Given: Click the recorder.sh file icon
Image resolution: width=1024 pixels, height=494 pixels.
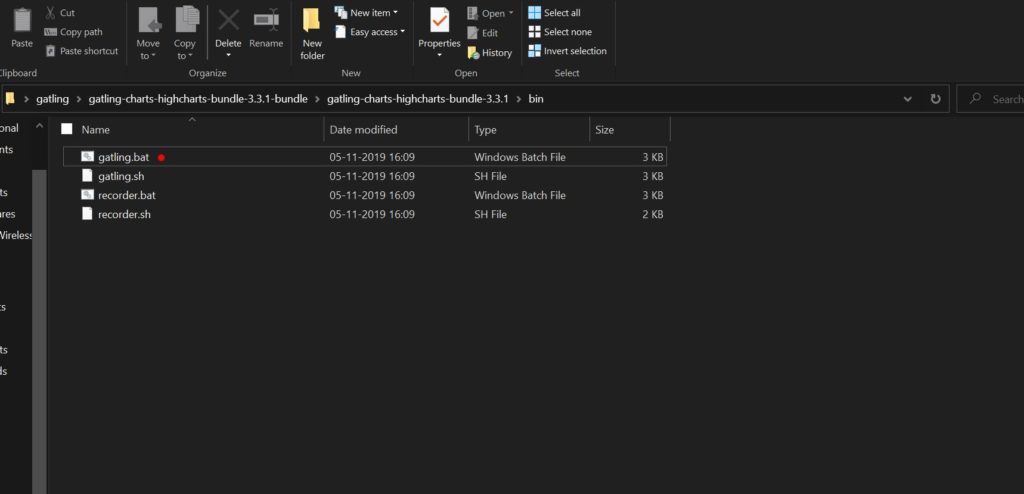Looking at the screenshot, I should [88, 214].
